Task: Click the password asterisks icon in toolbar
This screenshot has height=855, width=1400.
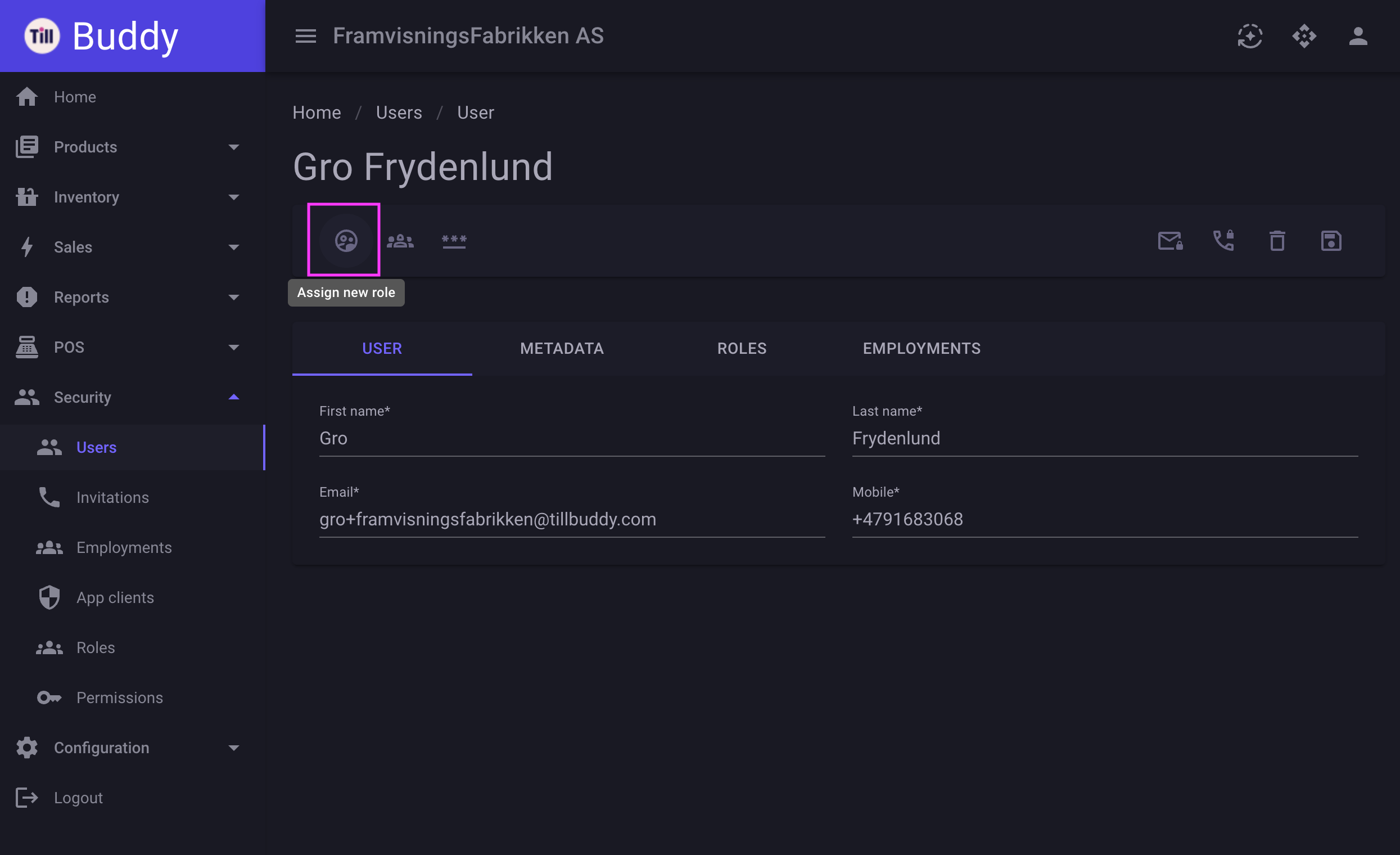Action: click(454, 241)
